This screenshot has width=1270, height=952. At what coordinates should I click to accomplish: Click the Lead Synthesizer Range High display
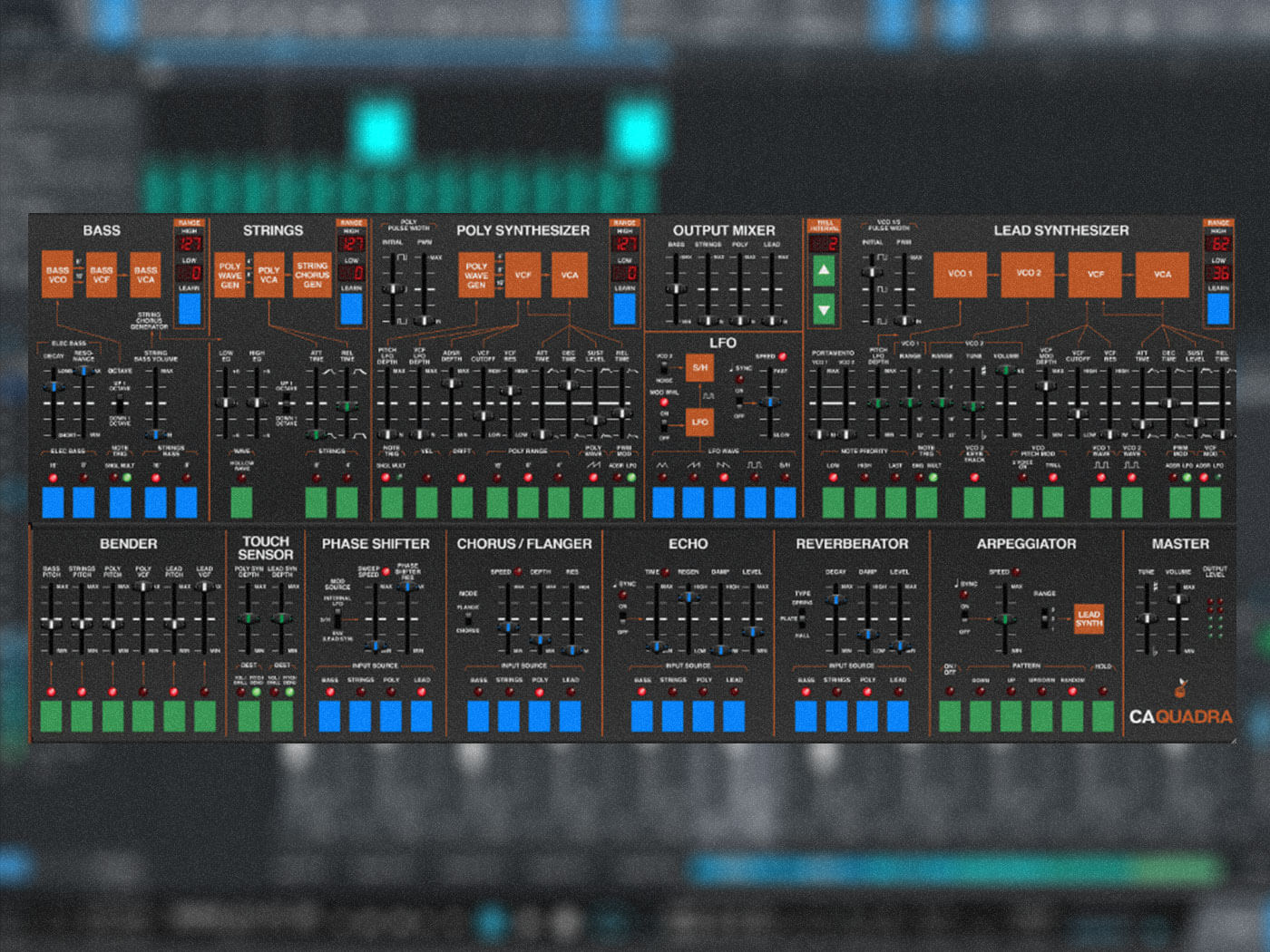pos(1218,244)
